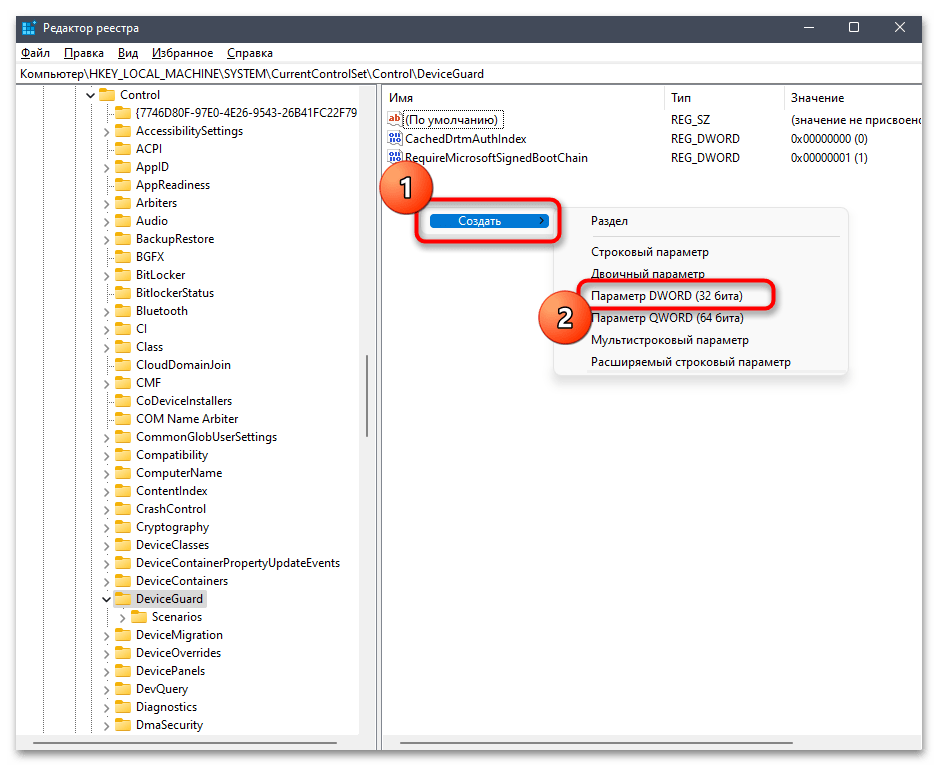Image resolution: width=938 pixels, height=766 pixels.
Task: Click the Audio folder icon
Action: [x=123, y=220]
